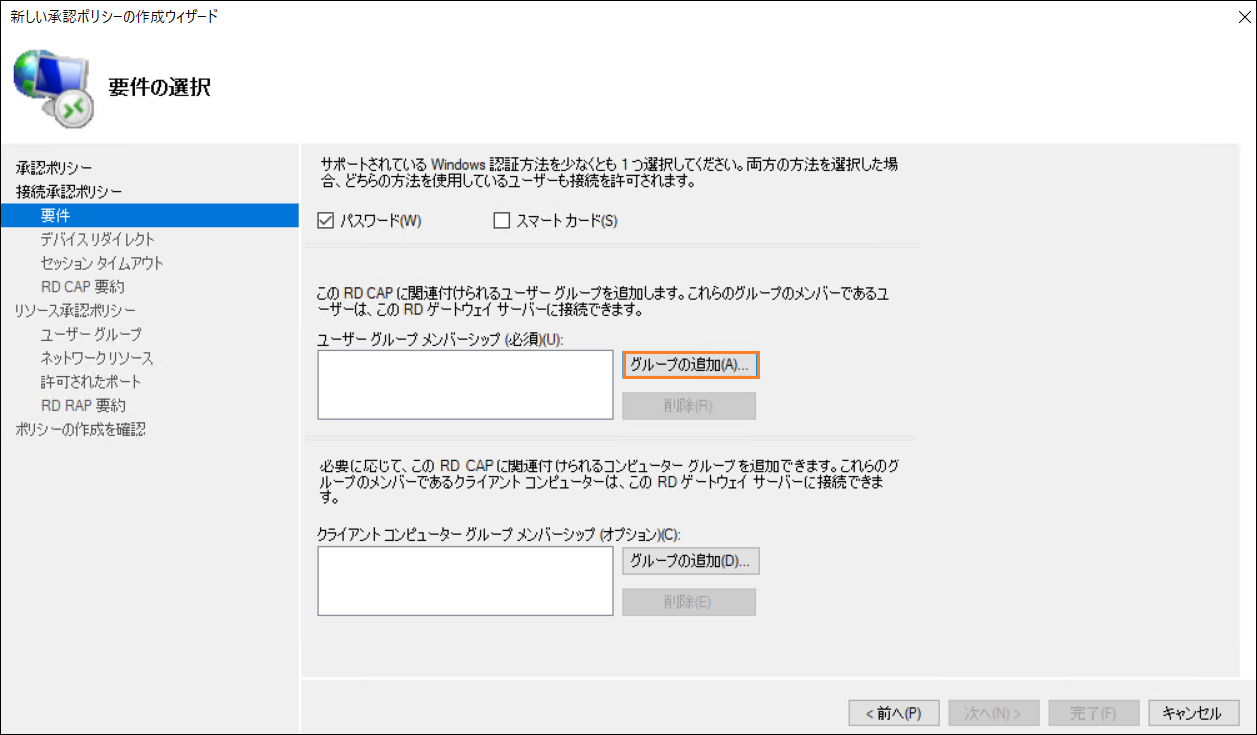Open the デバイス リダイレクト step
Screen dimensions: 1257x735
click(x=97, y=239)
